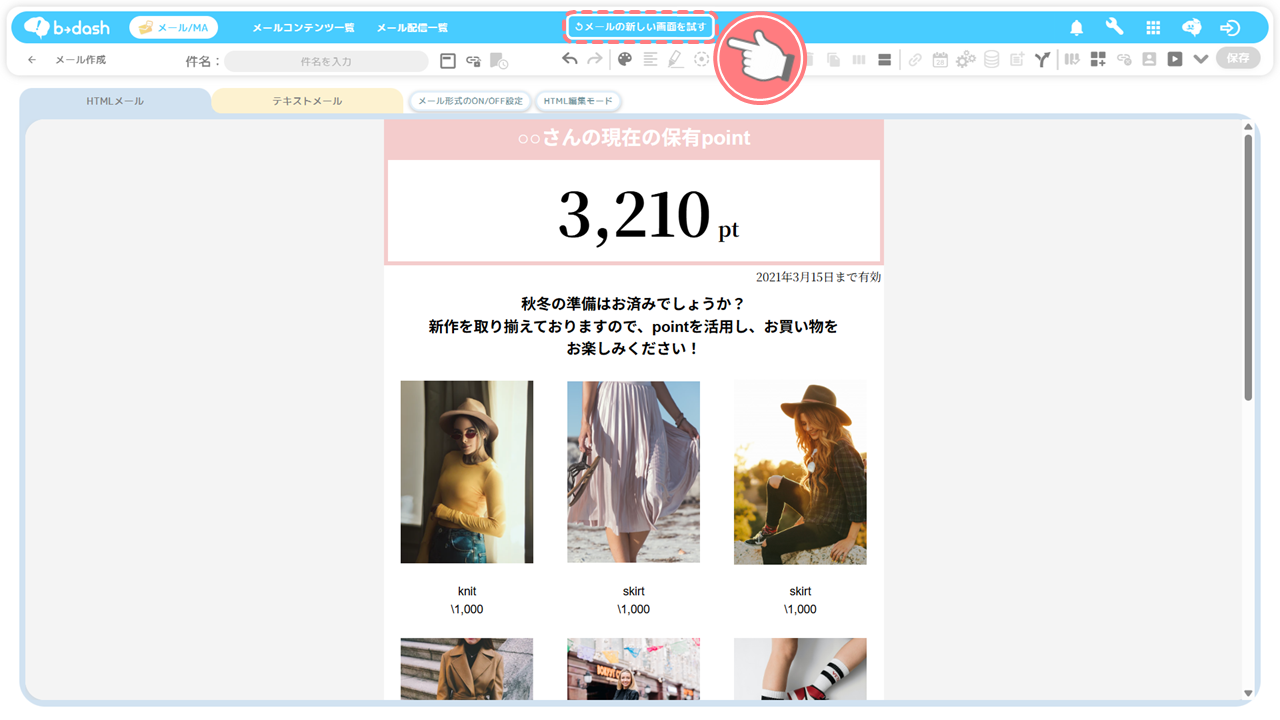The image size is (1280, 720).
Task: Open the wrench settings icon
Action: pyautogui.click(x=1114, y=28)
